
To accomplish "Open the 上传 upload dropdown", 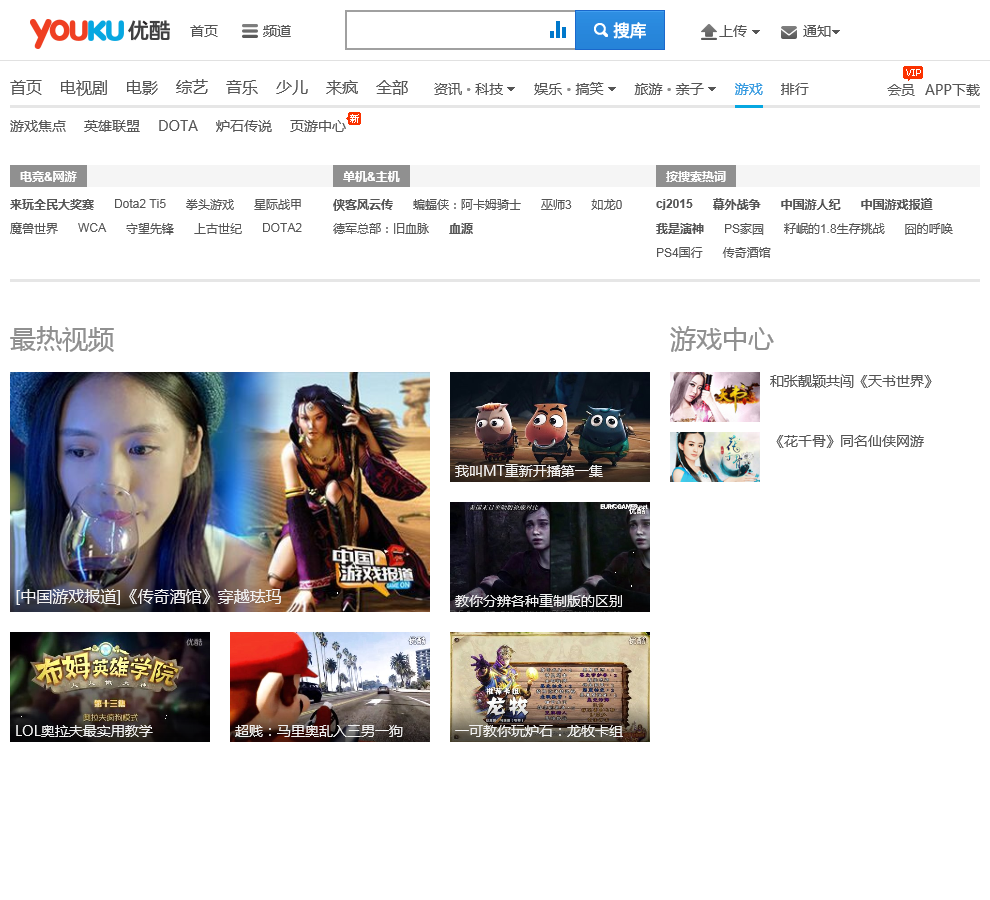I will pos(731,31).
